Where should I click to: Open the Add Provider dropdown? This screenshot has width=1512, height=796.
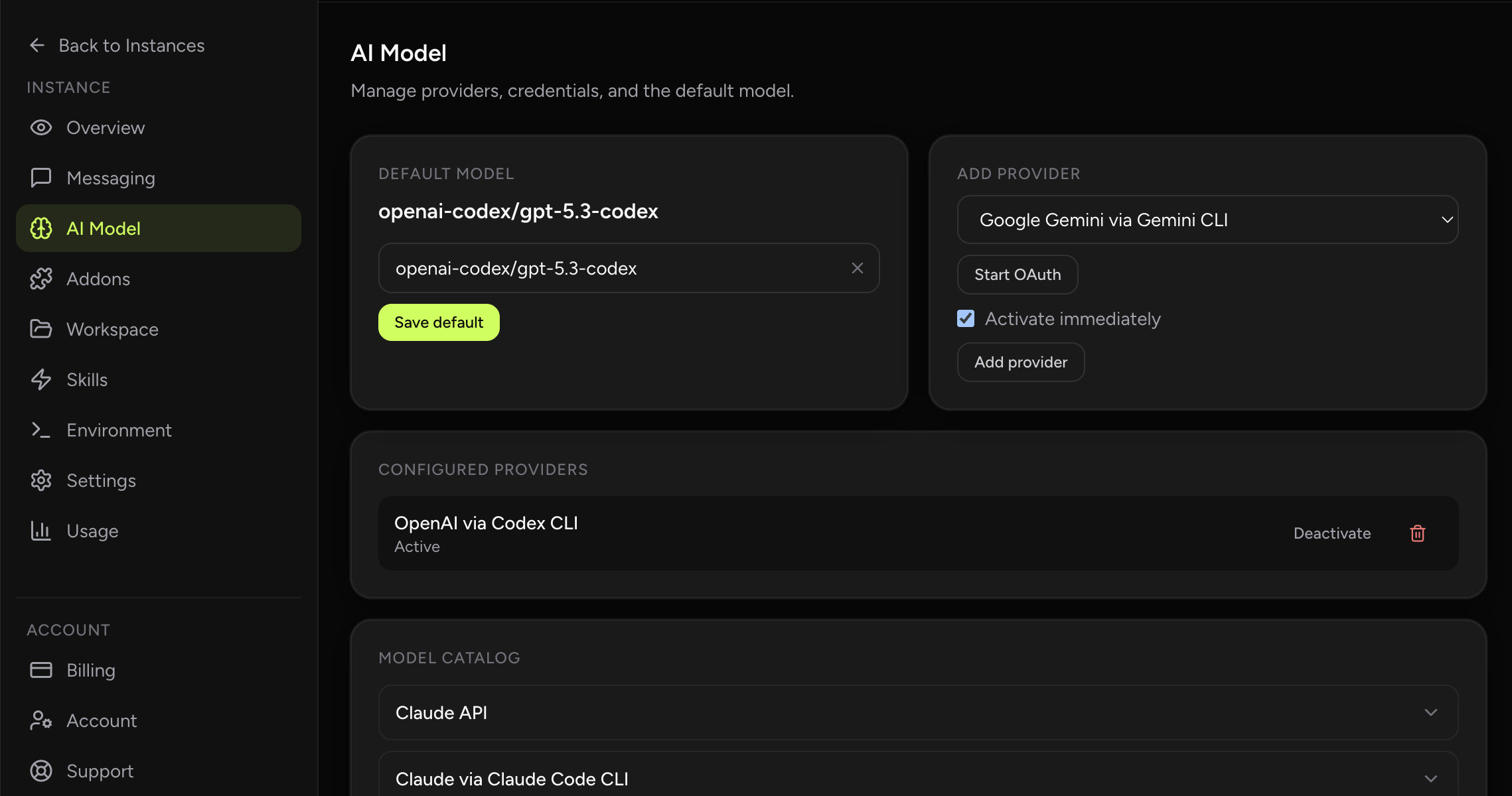[1207, 220]
